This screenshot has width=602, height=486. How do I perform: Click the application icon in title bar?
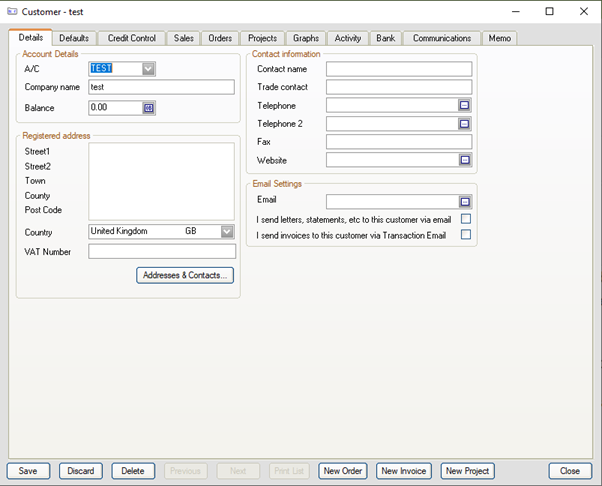pyautogui.click(x=11, y=12)
